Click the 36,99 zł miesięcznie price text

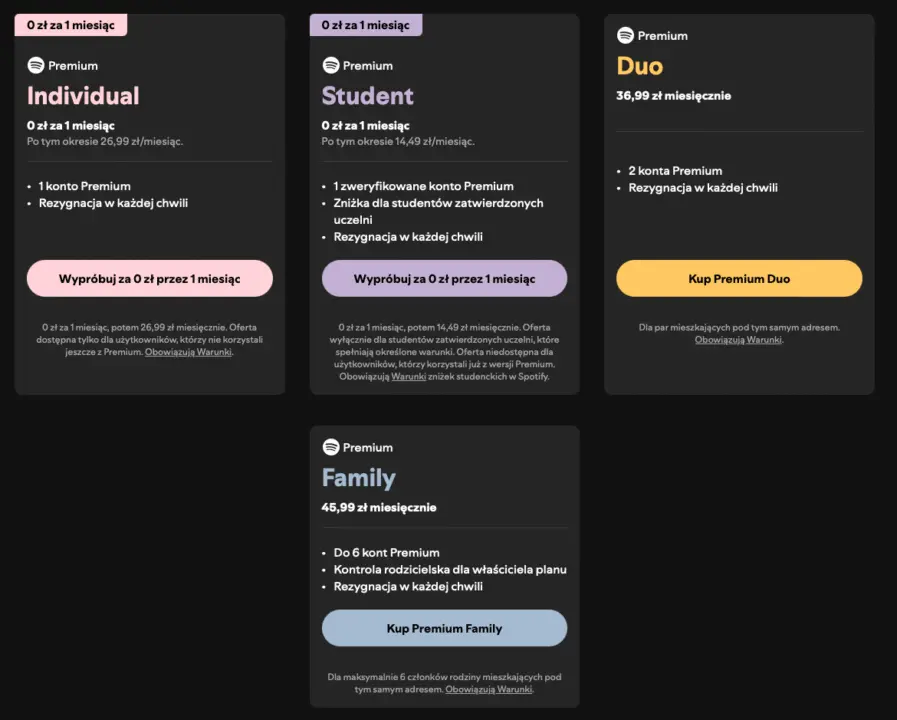tap(674, 96)
